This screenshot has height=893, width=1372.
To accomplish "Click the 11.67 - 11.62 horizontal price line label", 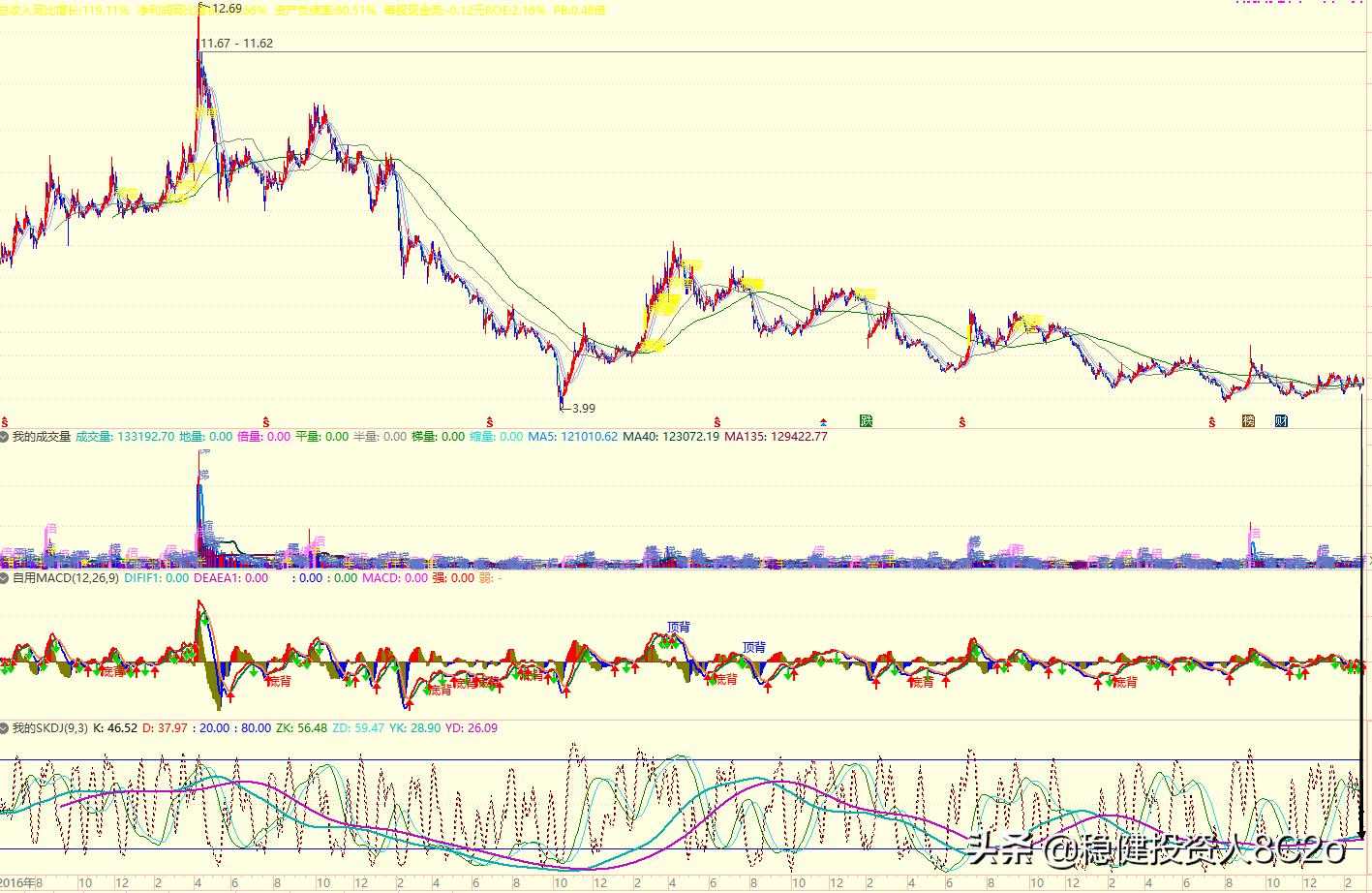I will (237, 44).
